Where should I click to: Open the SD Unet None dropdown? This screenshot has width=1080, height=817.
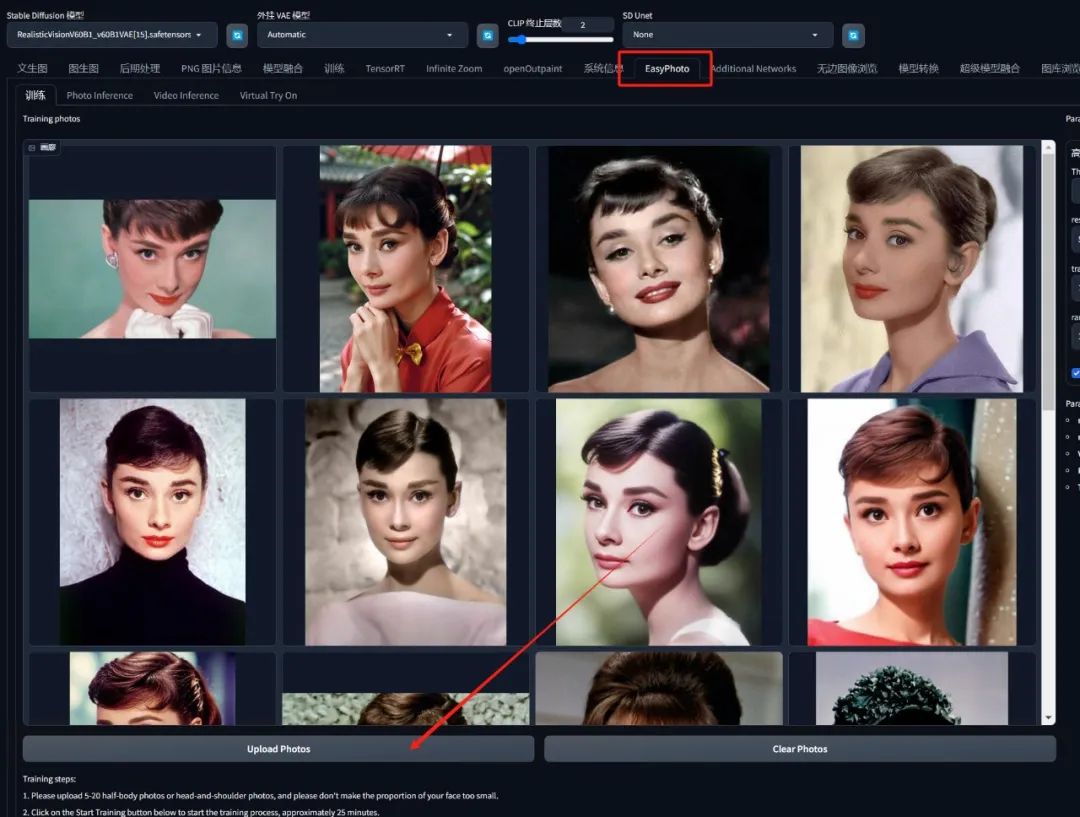[727, 35]
